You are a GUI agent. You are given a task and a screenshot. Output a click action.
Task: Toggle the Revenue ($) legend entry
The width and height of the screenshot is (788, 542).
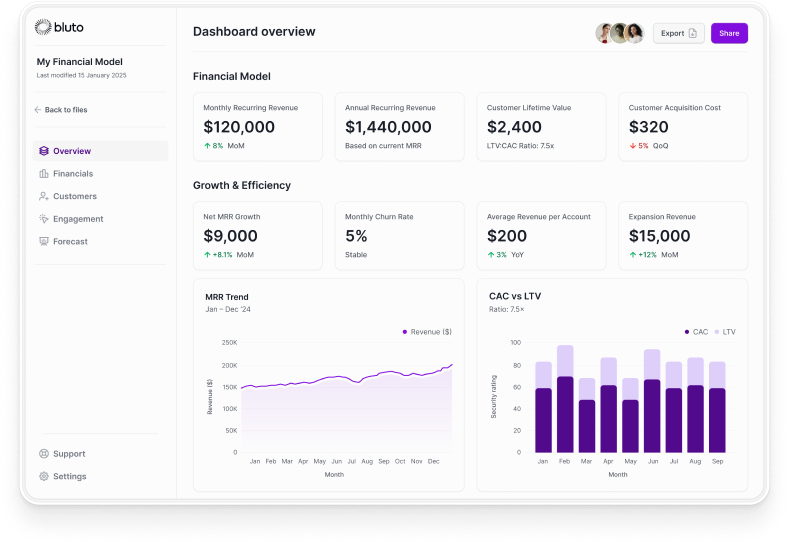[427, 331]
